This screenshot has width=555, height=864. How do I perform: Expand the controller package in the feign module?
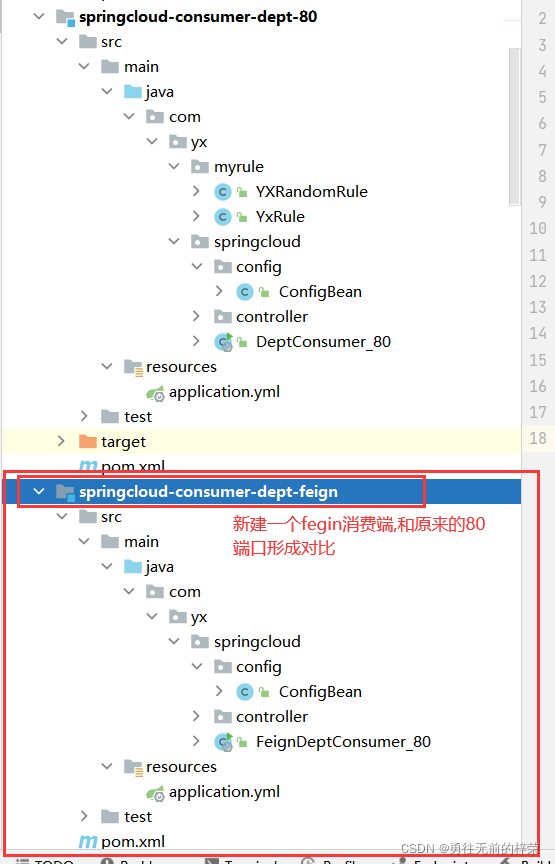coord(196,716)
